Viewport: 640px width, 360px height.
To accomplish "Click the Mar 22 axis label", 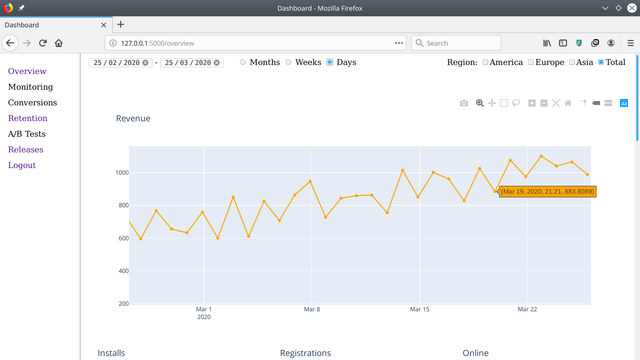I will [527, 309].
